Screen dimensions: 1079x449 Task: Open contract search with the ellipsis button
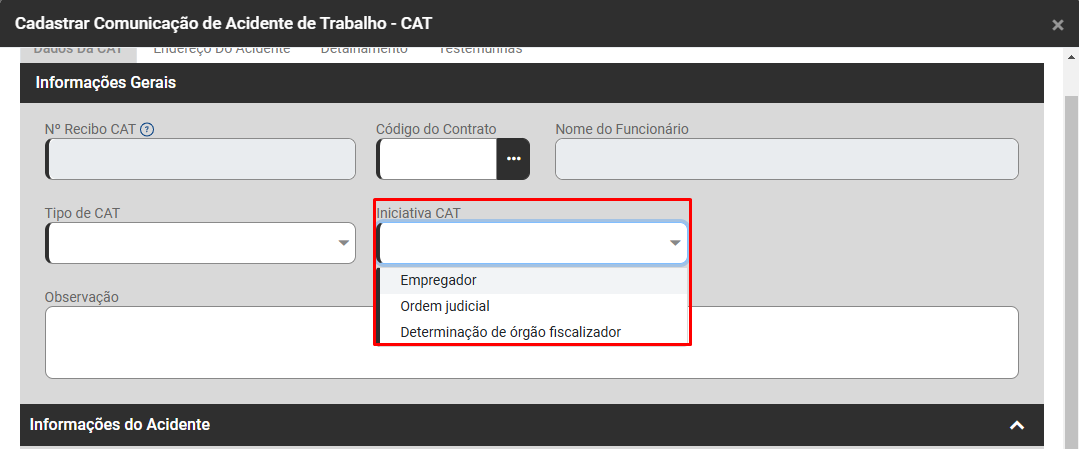point(513,159)
